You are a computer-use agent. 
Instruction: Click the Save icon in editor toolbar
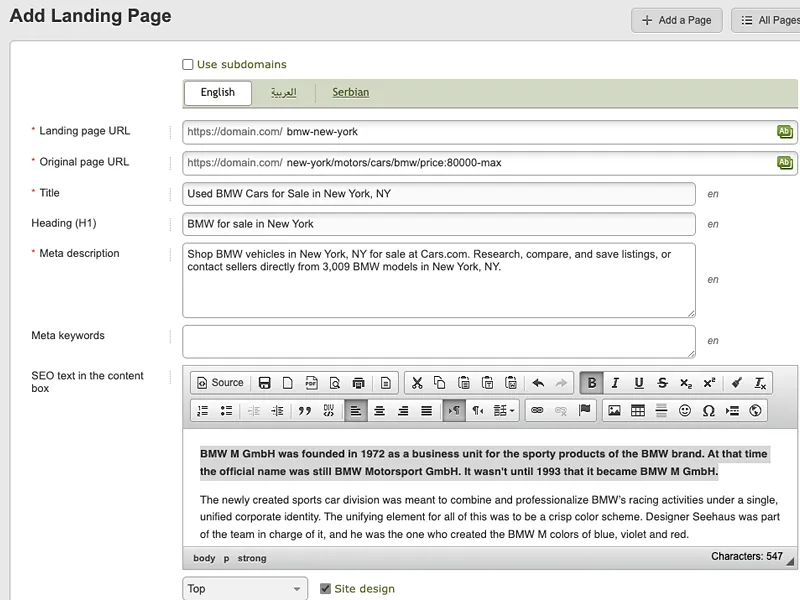tap(264, 383)
